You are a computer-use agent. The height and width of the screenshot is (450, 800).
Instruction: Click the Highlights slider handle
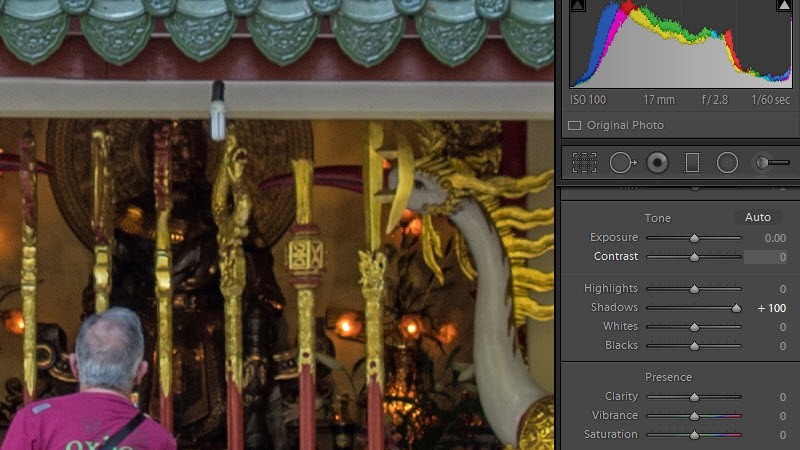pyautogui.click(x=694, y=289)
